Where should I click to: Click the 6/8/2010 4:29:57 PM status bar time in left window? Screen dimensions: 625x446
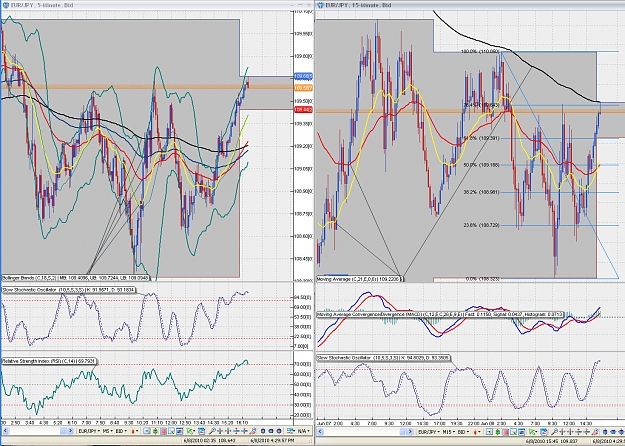tap(272, 440)
